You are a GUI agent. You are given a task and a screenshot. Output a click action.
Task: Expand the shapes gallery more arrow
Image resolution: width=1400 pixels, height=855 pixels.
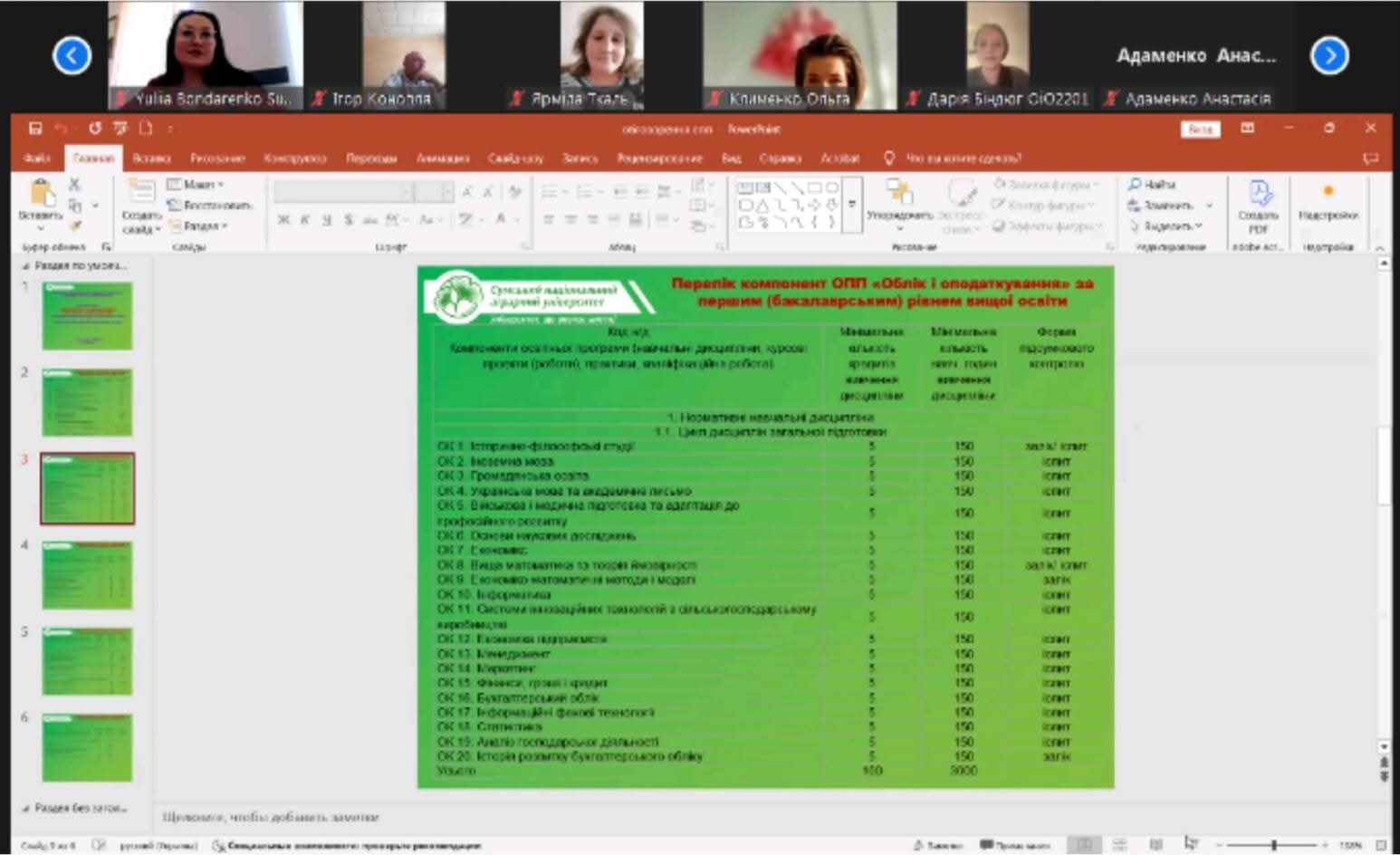tap(851, 205)
